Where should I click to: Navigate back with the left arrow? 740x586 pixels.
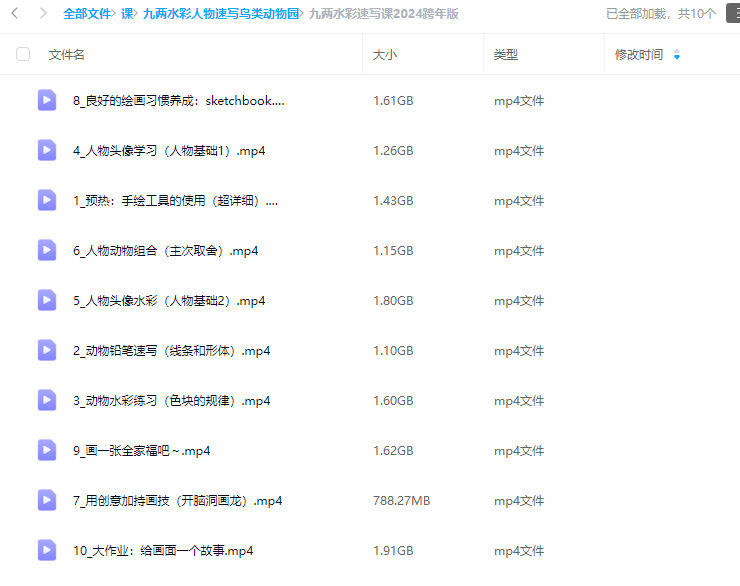[x=15, y=14]
